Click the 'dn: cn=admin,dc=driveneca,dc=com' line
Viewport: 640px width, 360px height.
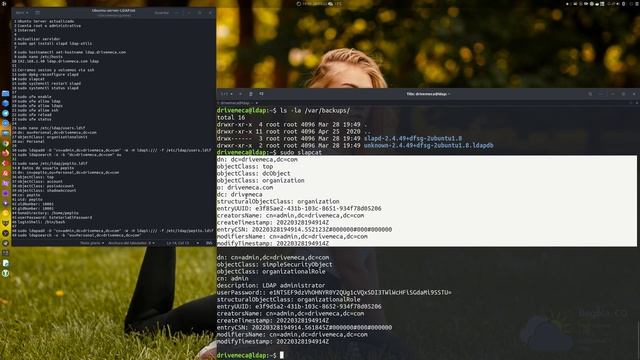[x=273, y=258]
